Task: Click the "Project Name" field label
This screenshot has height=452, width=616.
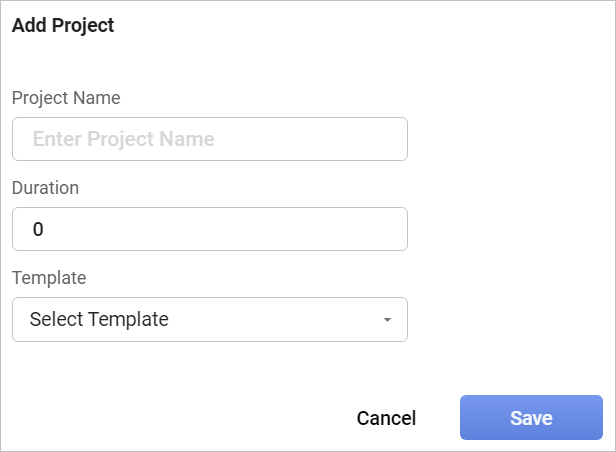Action: click(66, 98)
